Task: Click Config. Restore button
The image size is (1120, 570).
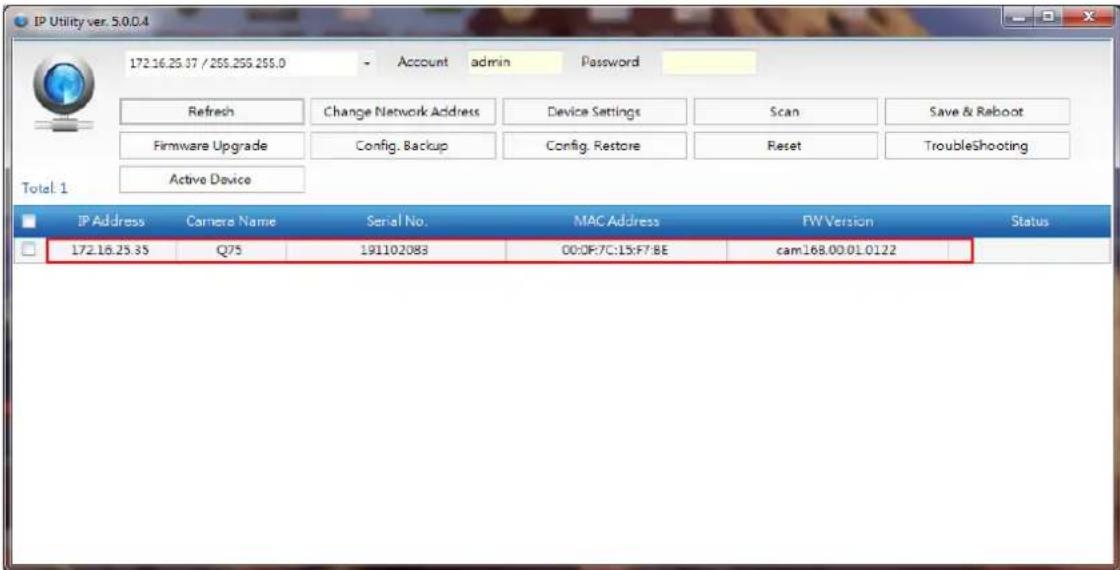Action: [x=594, y=146]
